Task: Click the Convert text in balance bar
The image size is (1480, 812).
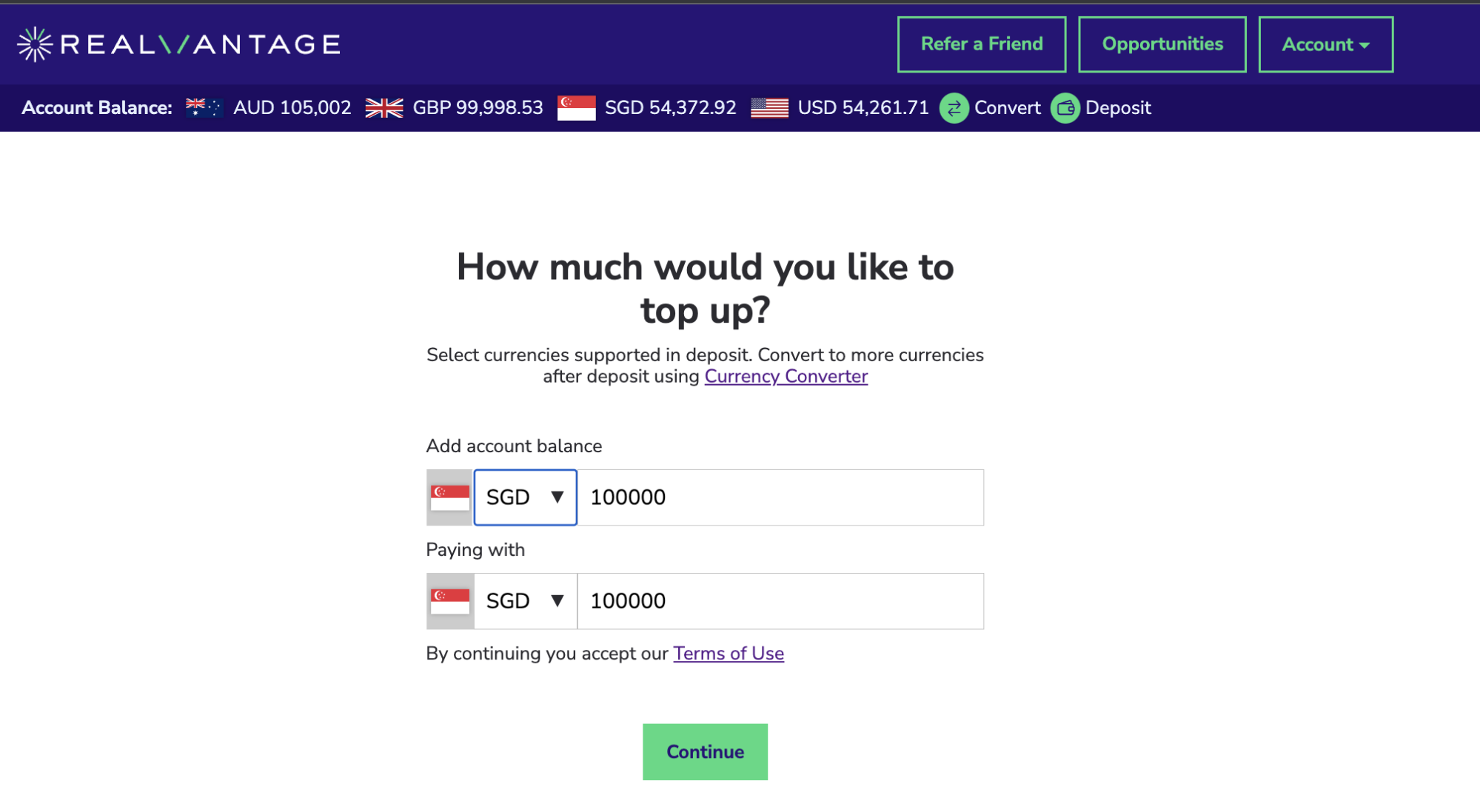Action: point(1007,108)
